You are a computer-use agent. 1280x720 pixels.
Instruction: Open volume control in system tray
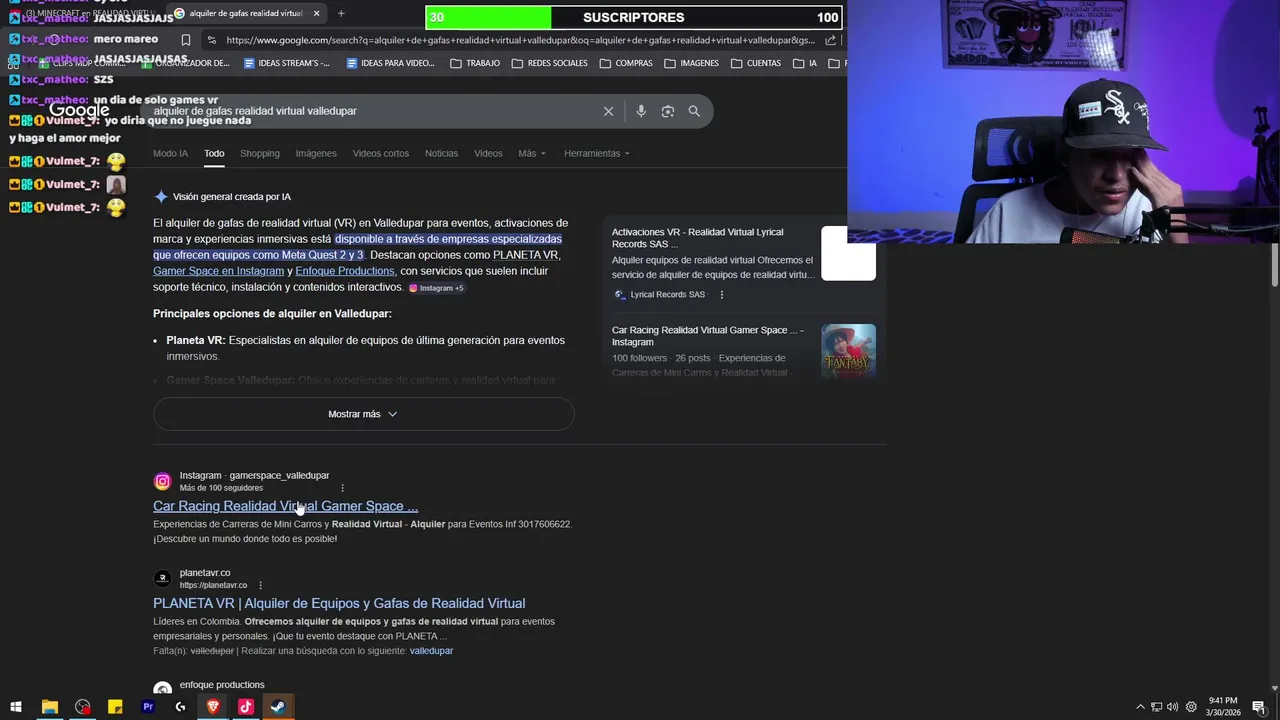1173,707
